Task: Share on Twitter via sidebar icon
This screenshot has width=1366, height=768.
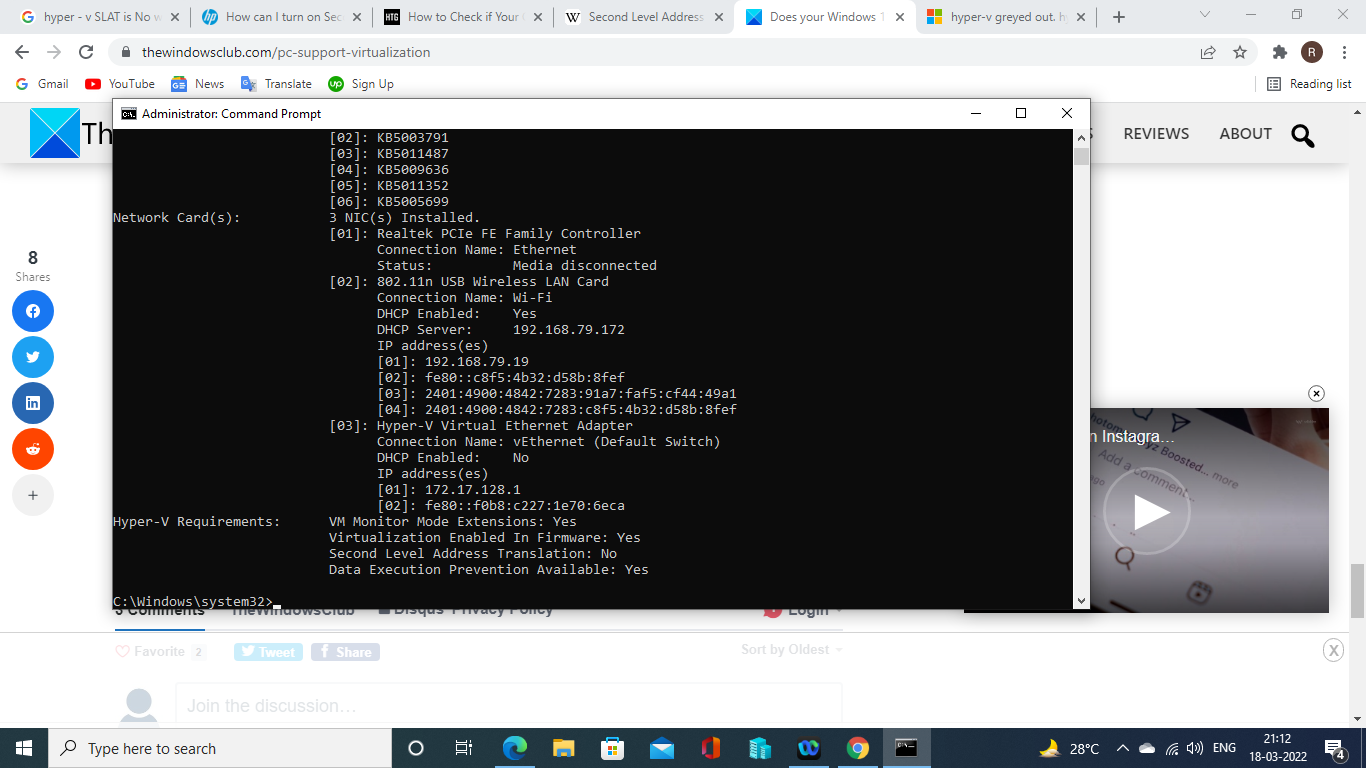Action: click(x=33, y=357)
